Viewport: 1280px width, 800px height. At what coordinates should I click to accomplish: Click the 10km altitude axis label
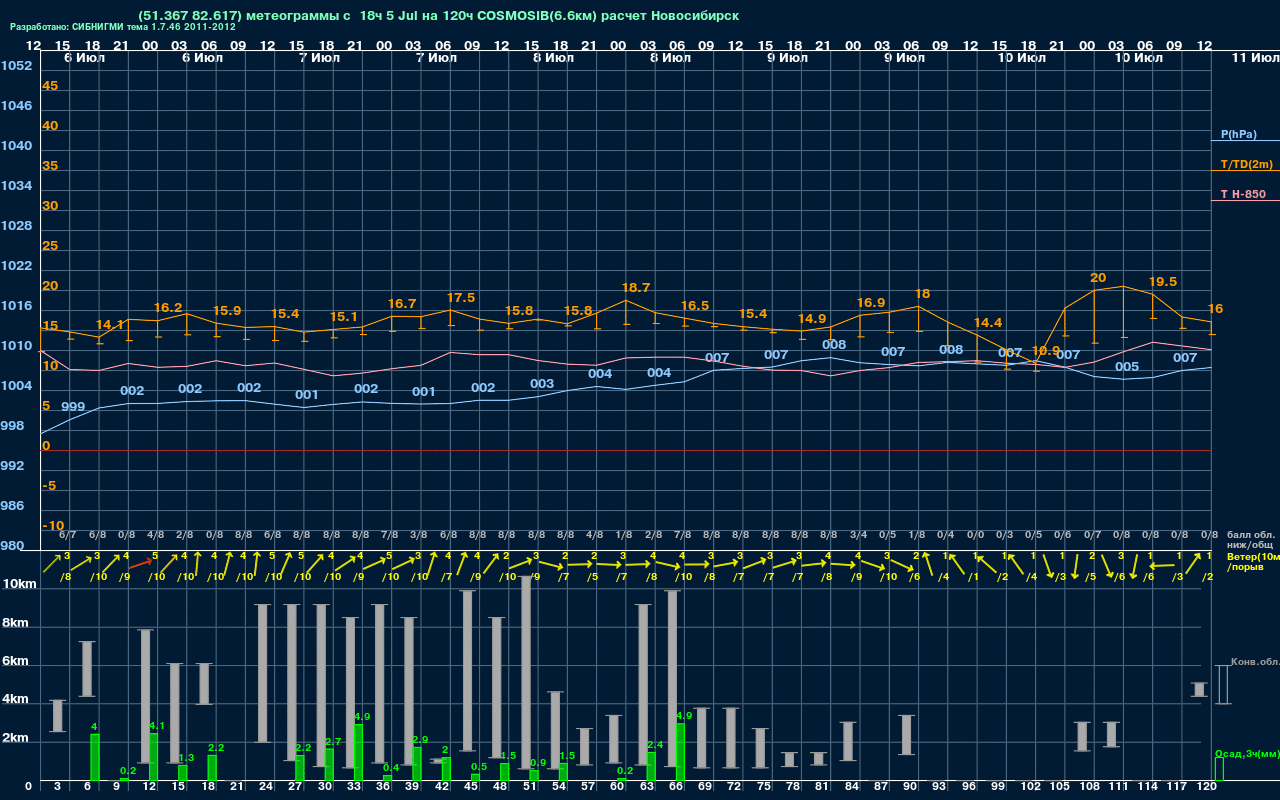(x=18, y=585)
